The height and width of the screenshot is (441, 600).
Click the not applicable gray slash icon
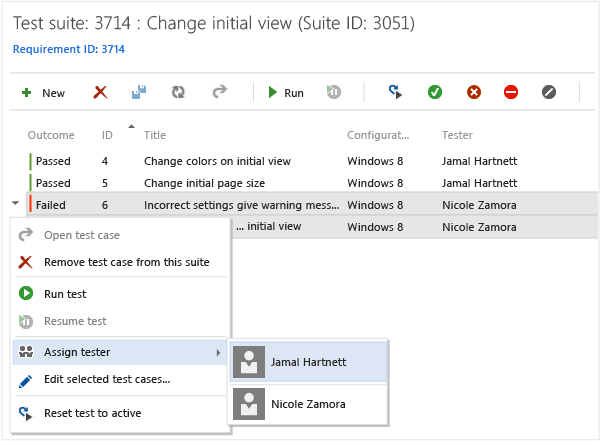[x=548, y=92]
